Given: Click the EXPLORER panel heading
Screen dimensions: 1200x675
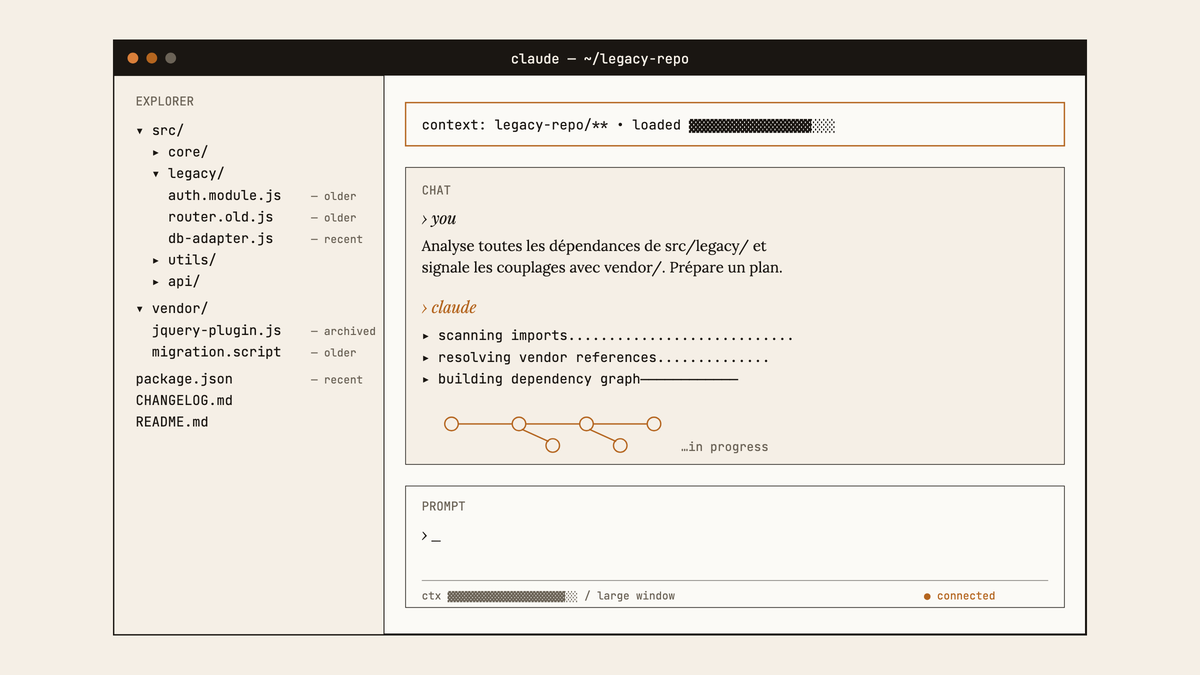Looking at the screenshot, I should click(165, 101).
